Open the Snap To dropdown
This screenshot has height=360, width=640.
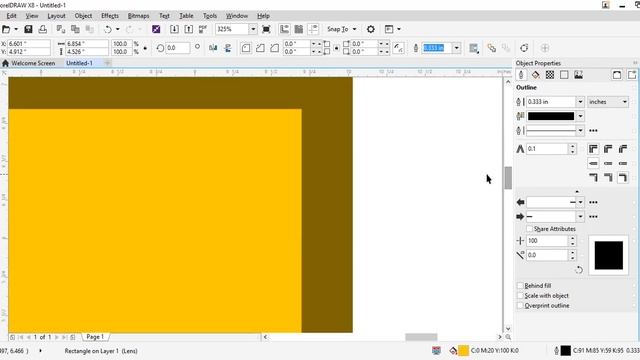(354, 29)
